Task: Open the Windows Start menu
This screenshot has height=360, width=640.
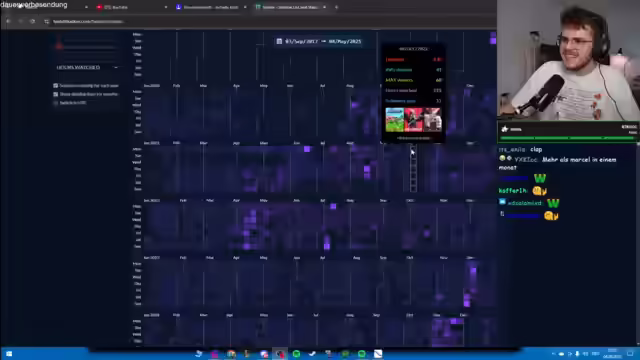Action: pyautogui.click(x=9, y=353)
